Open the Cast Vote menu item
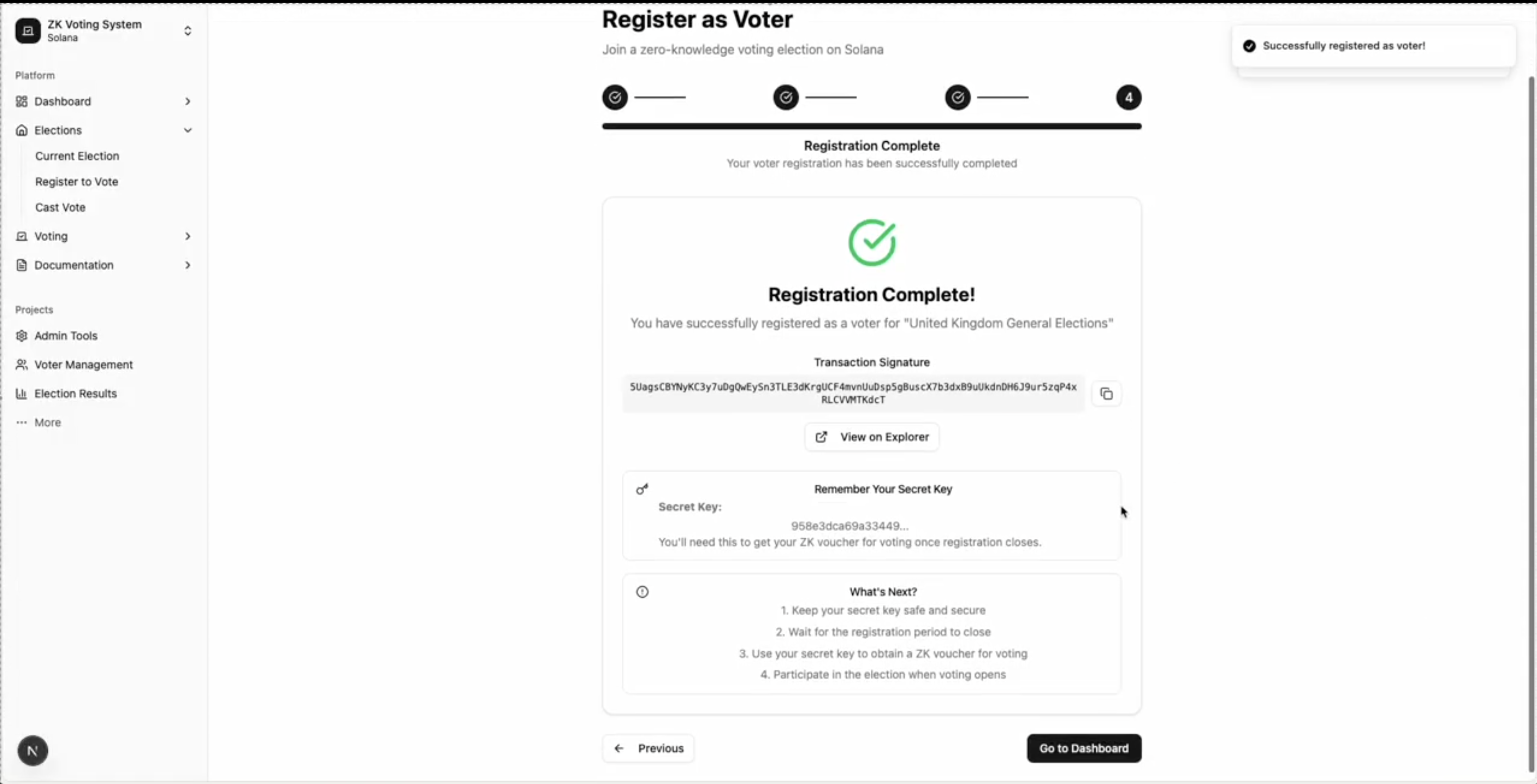This screenshot has width=1537, height=784. click(x=60, y=207)
